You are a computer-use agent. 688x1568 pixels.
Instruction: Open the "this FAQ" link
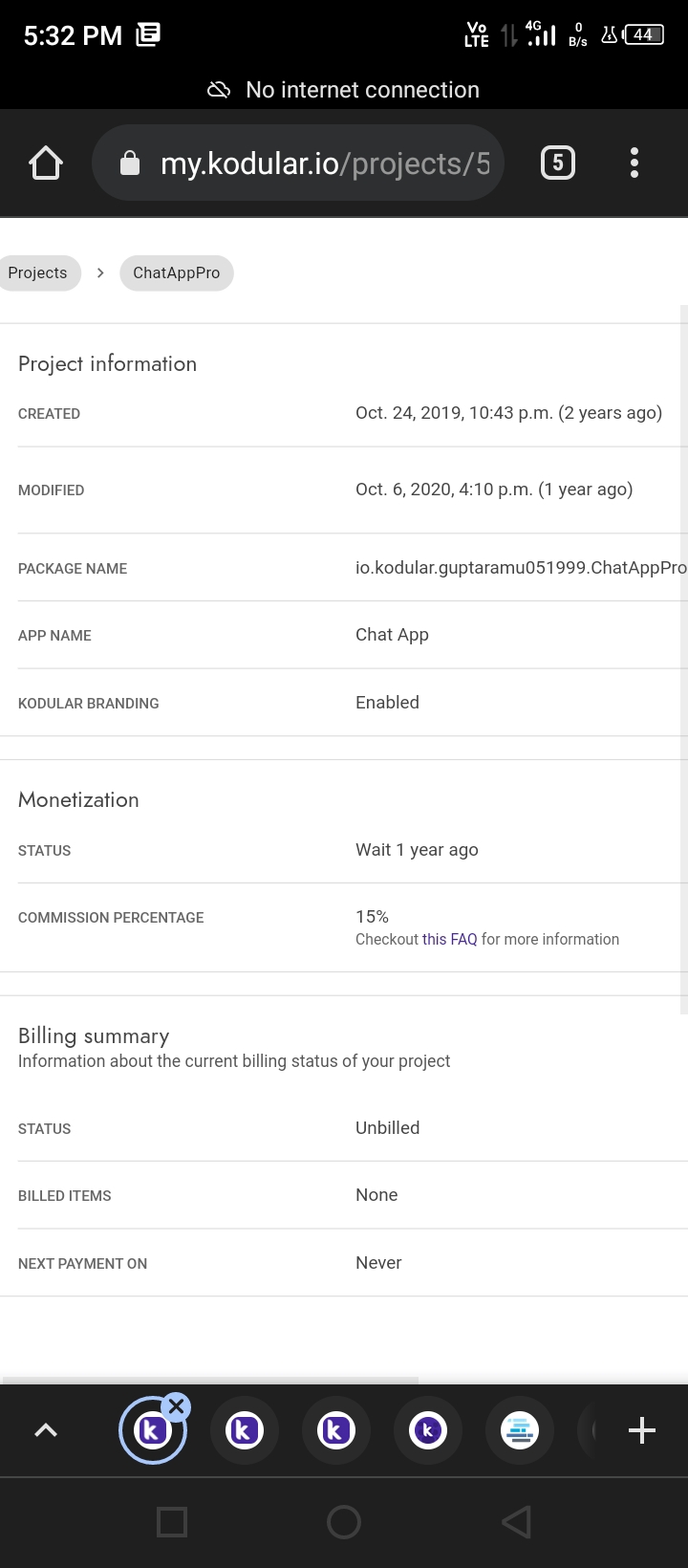(x=450, y=940)
